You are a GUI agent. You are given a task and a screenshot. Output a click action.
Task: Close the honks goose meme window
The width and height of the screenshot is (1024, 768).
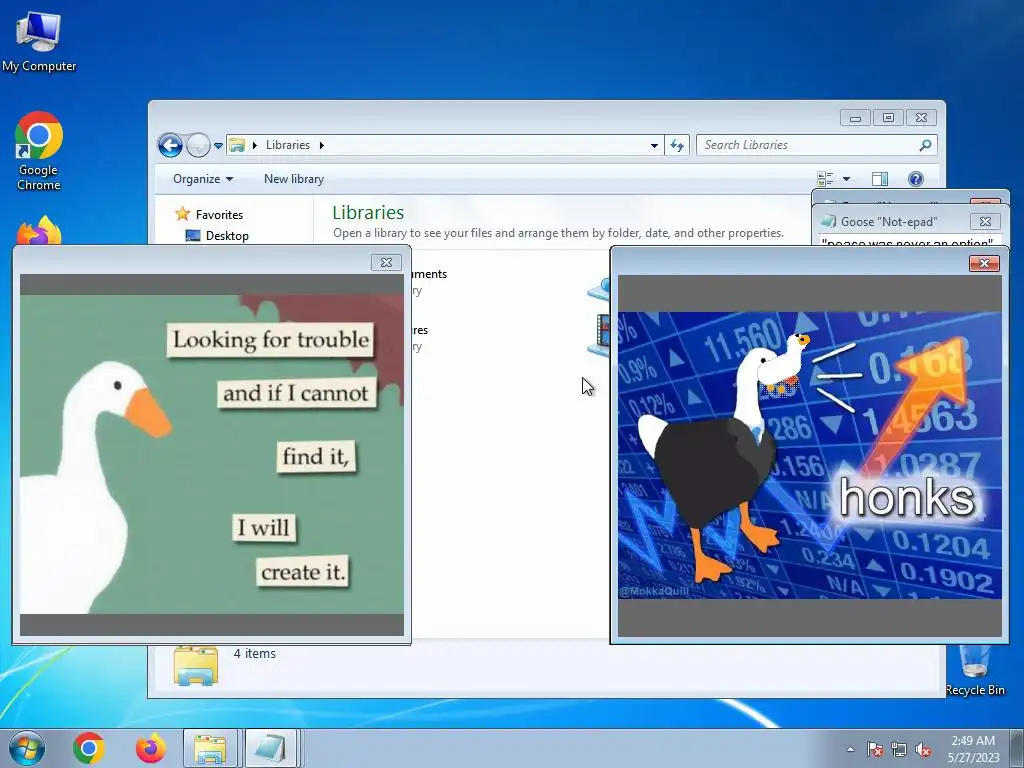[x=984, y=263]
